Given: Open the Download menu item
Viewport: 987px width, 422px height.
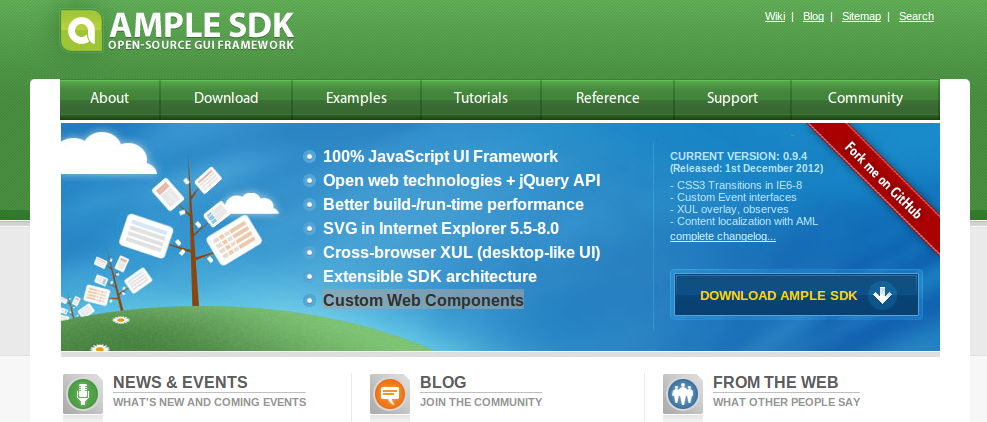Looking at the screenshot, I should tap(226, 98).
